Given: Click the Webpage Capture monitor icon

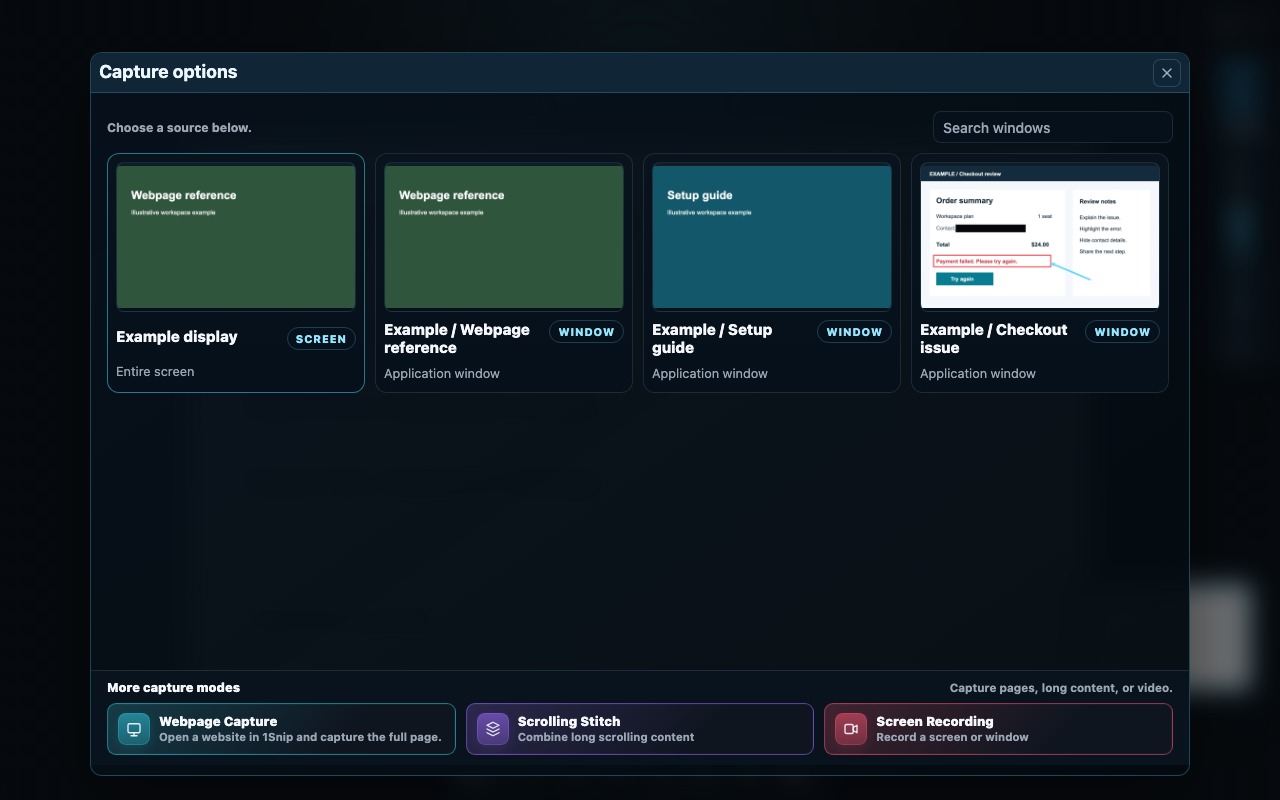Looking at the screenshot, I should point(134,729).
